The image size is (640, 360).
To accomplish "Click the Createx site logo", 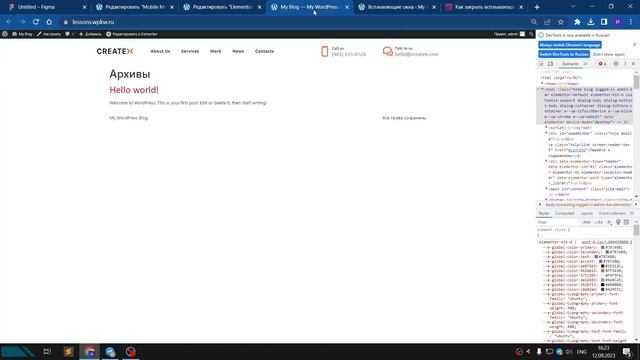I will pos(115,51).
